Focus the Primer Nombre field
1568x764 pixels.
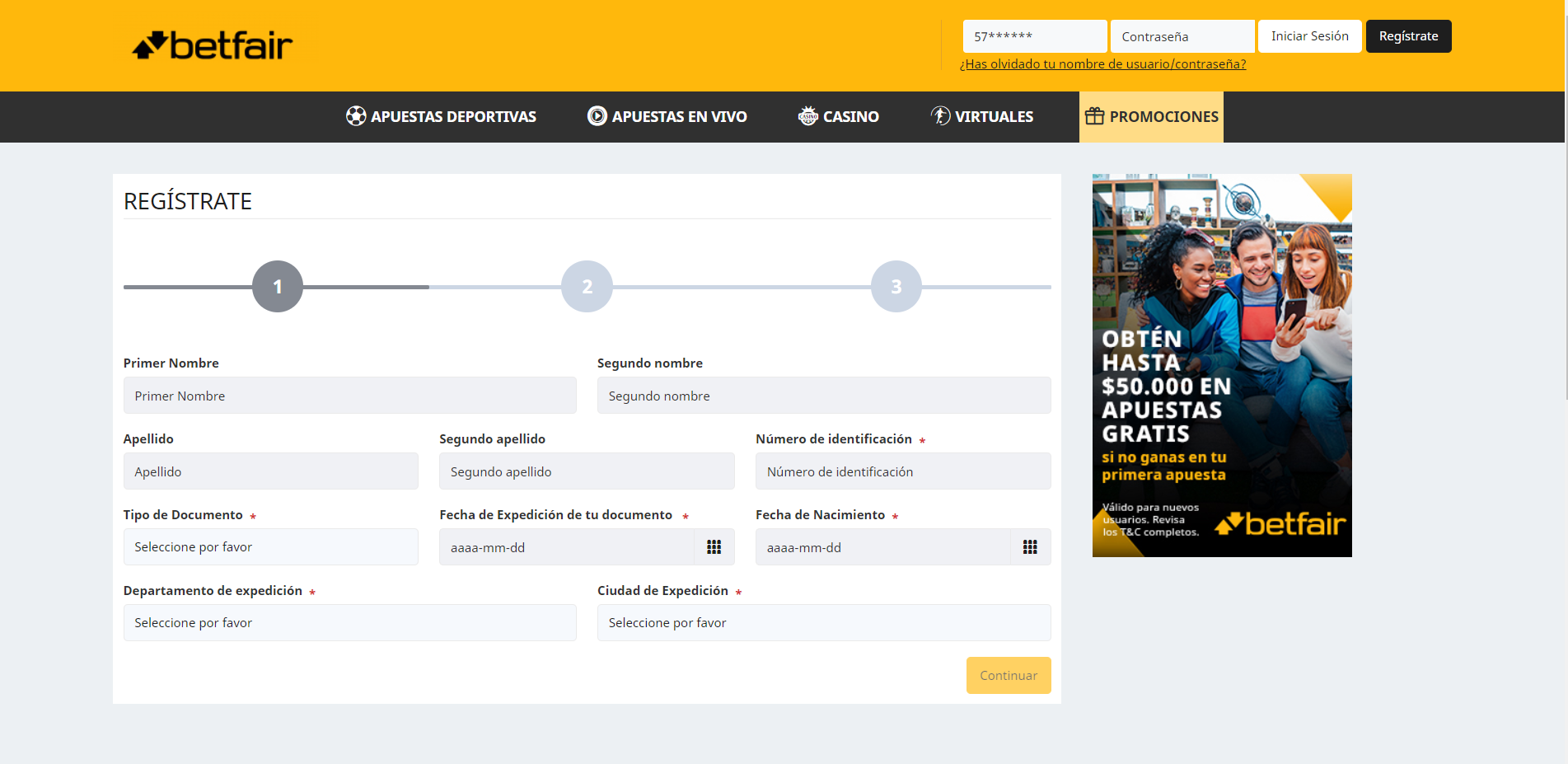point(350,396)
